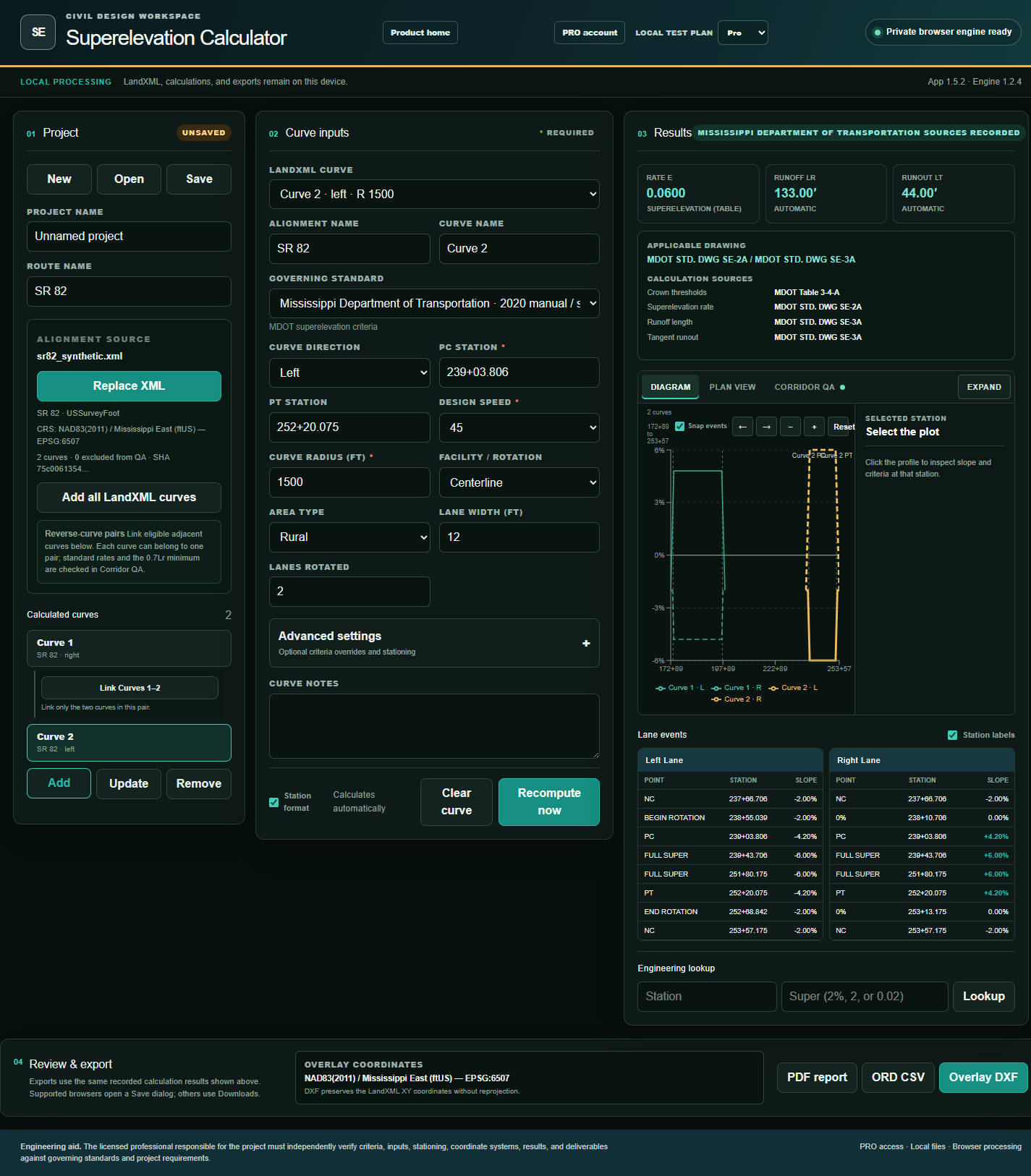Export the PDF report

[x=817, y=1078]
